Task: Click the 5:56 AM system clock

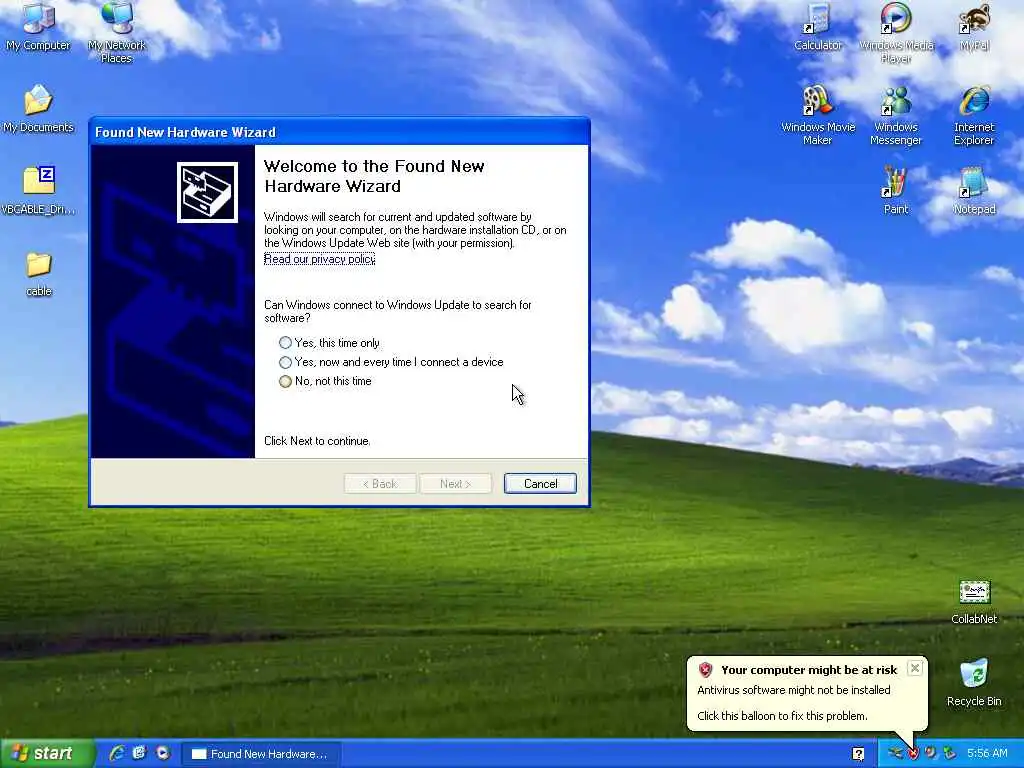Action: pos(987,754)
